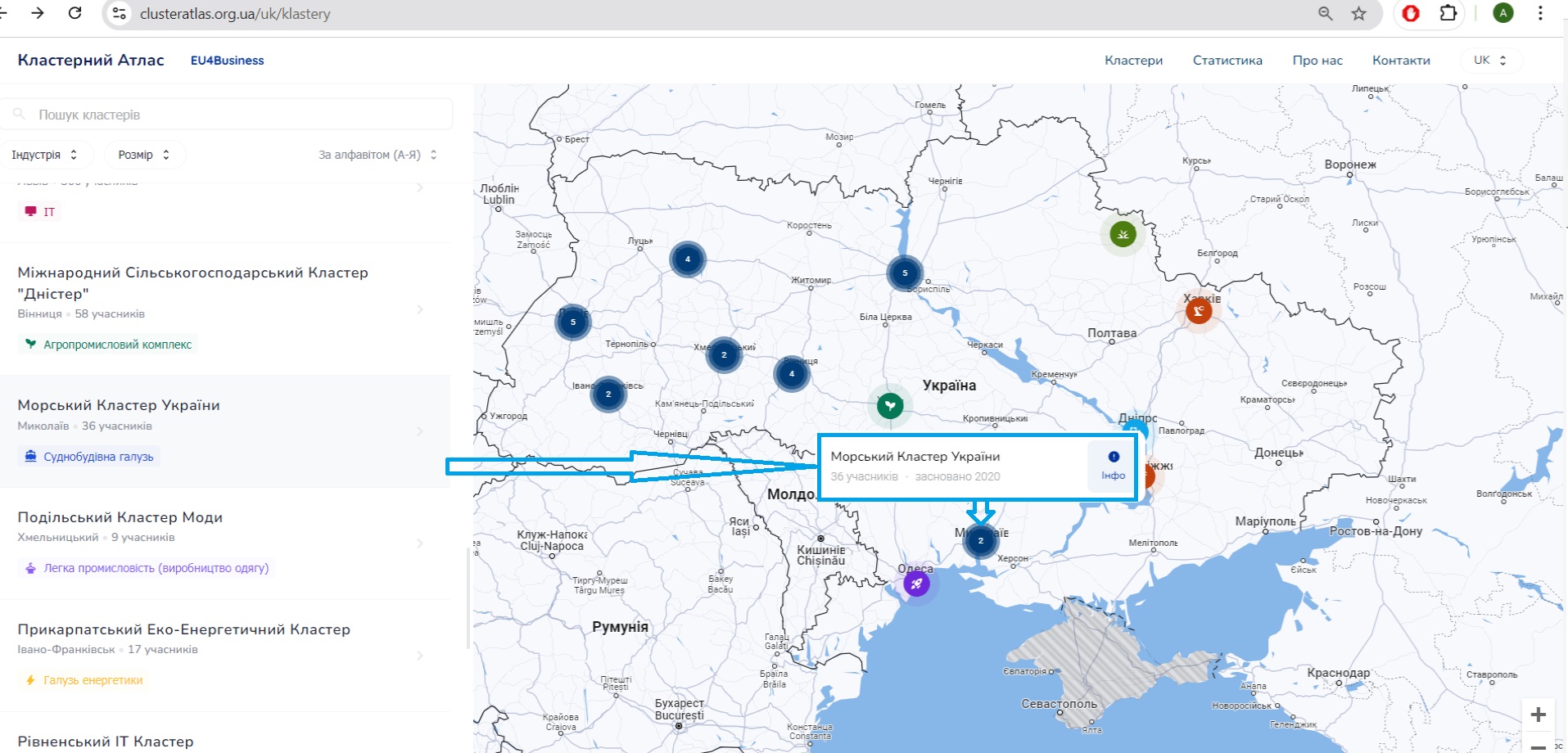Click the info circle icon on the popup
The image size is (1568, 753).
pos(1112,456)
